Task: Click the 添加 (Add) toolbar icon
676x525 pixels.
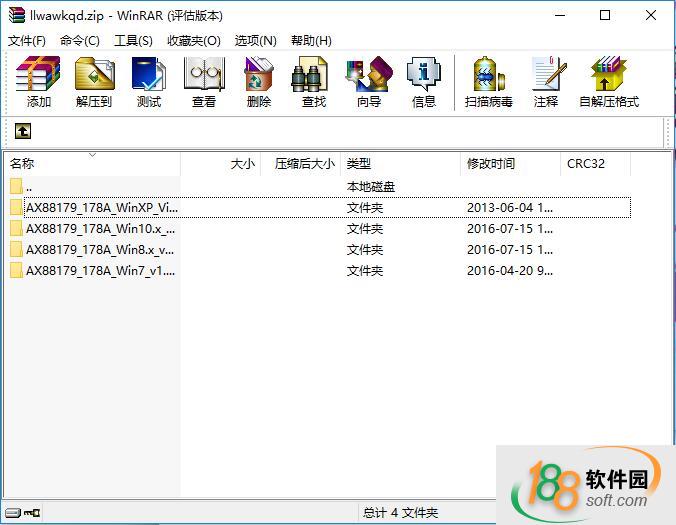Action: [39, 82]
